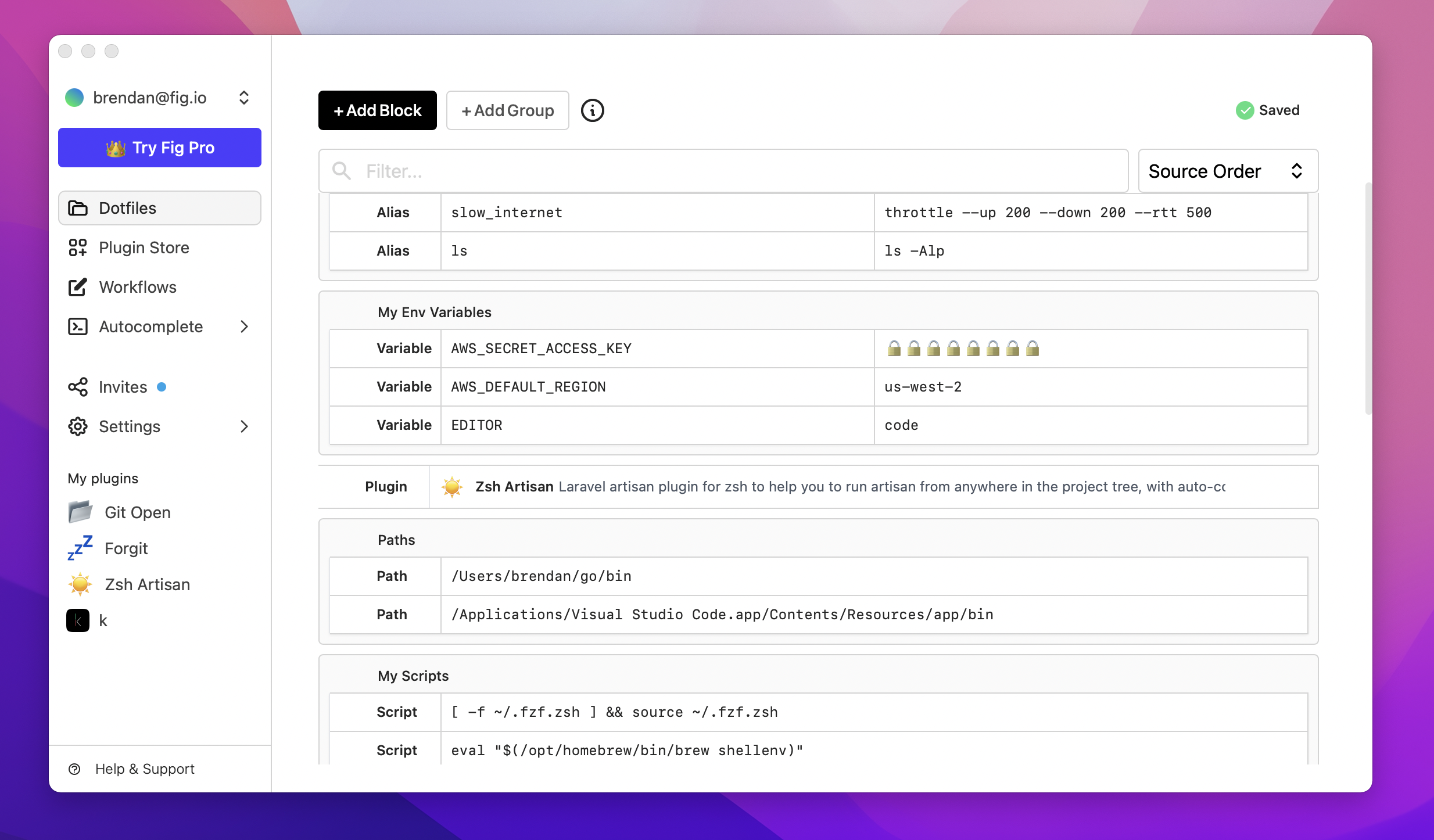Open the Forgit plugin
Image resolution: width=1434 pixels, height=840 pixels.
126,548
